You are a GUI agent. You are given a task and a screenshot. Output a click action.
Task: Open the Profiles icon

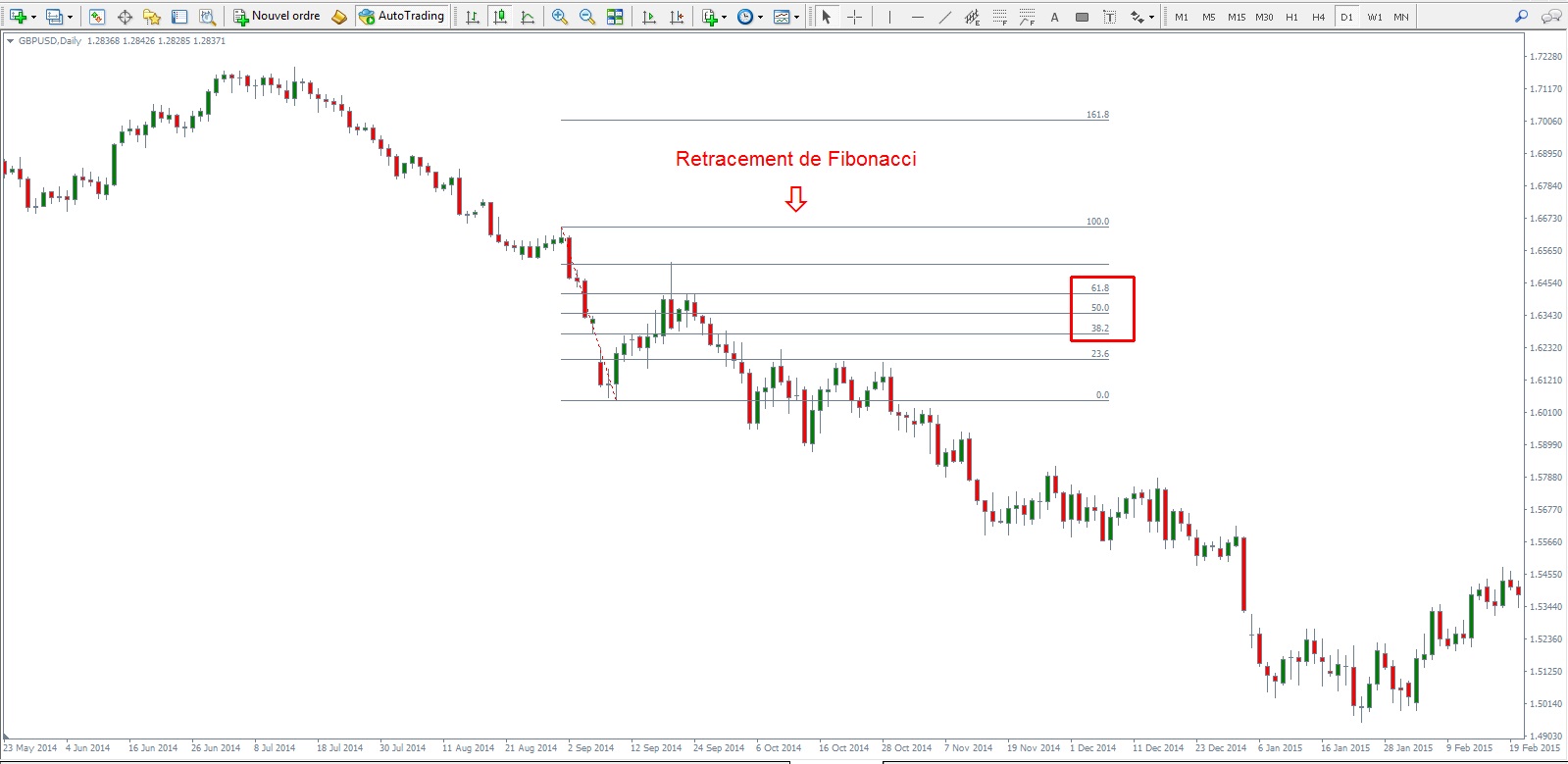pos(54,17)
